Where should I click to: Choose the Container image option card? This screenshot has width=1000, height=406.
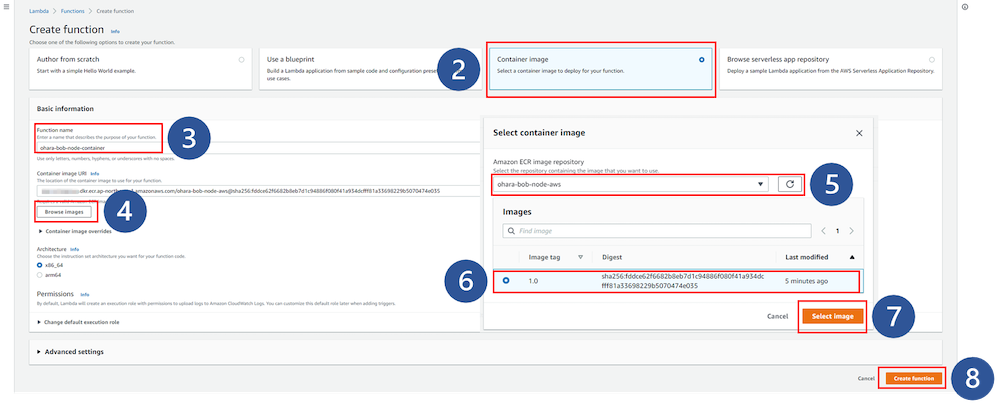(600, 67)
